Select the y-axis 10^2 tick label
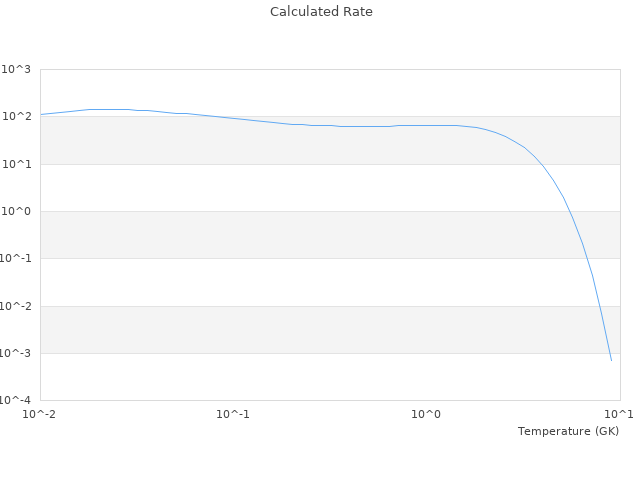 [x=16, y=117]
